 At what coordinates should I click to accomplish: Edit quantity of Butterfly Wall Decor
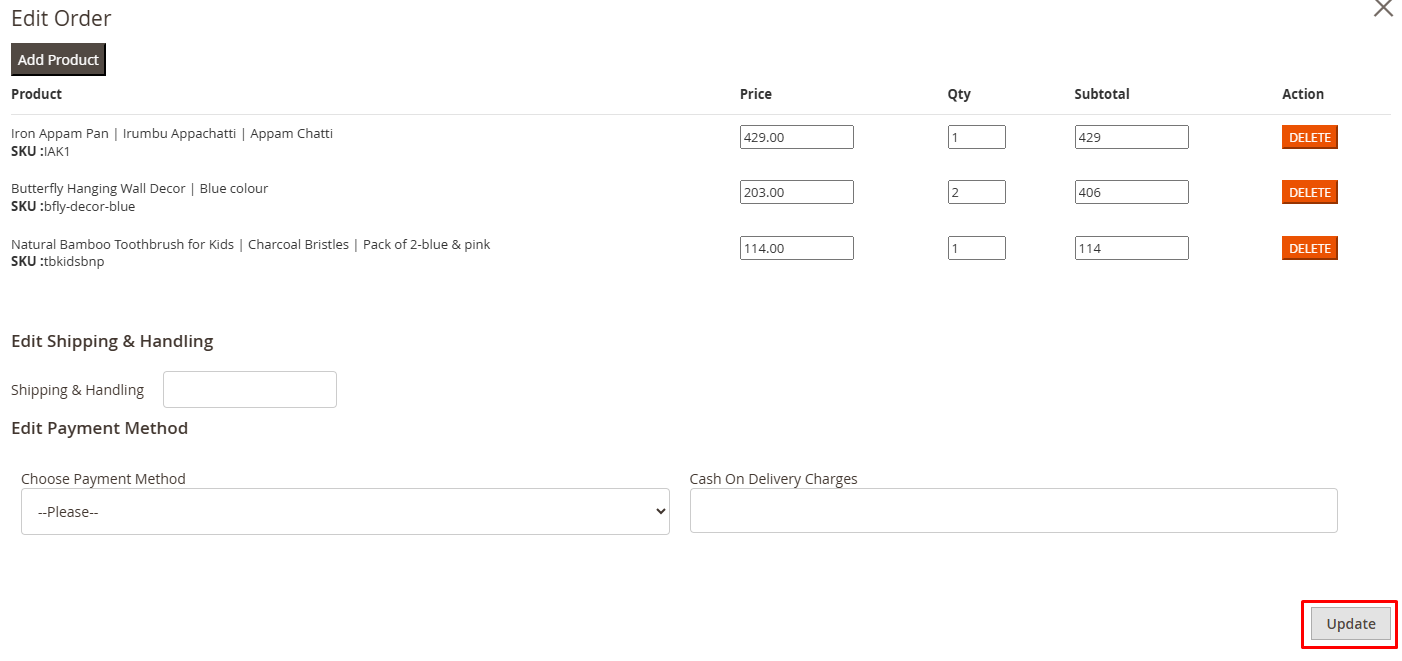coord(977,192)
